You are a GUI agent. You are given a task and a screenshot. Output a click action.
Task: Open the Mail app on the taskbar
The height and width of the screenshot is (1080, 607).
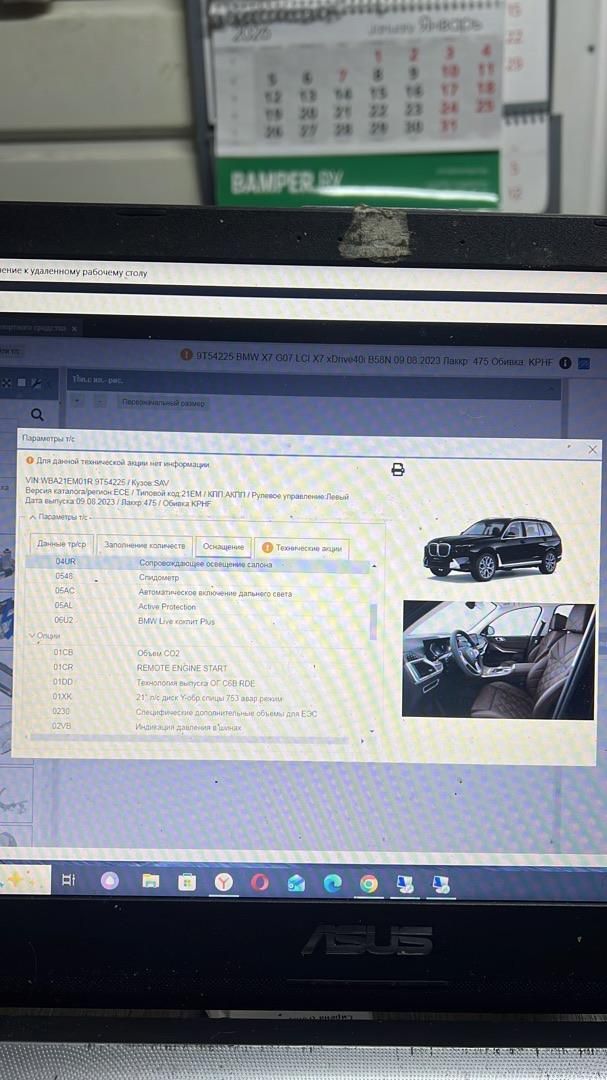[296, 883]
